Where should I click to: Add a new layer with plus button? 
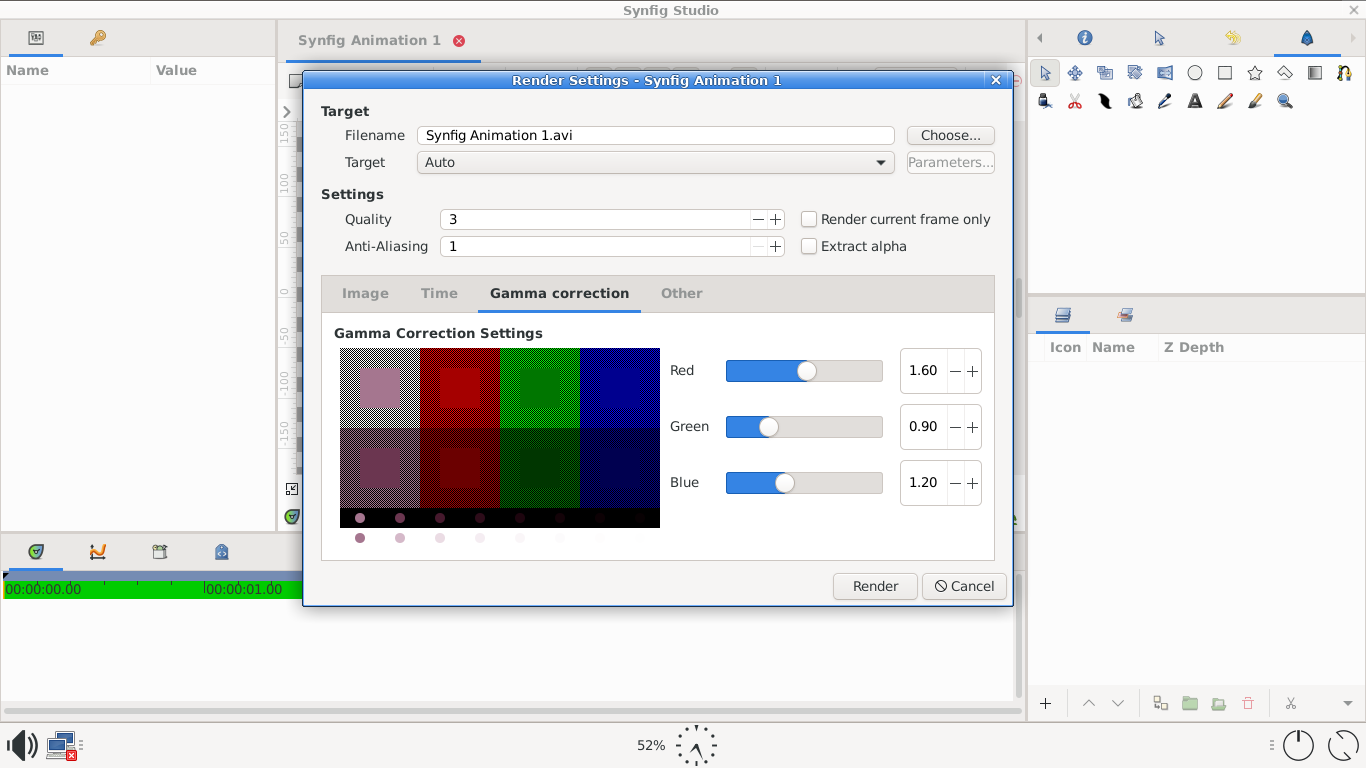1045,703
